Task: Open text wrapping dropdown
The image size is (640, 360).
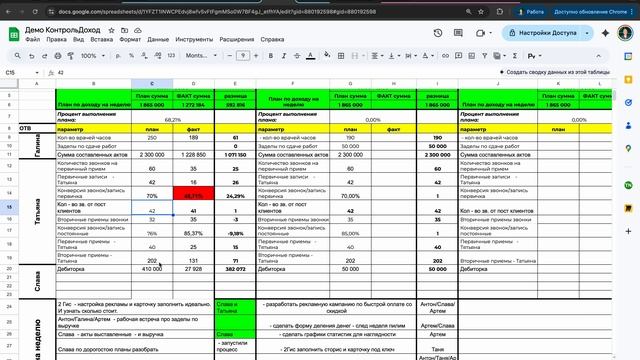Action: pos(410,56)
